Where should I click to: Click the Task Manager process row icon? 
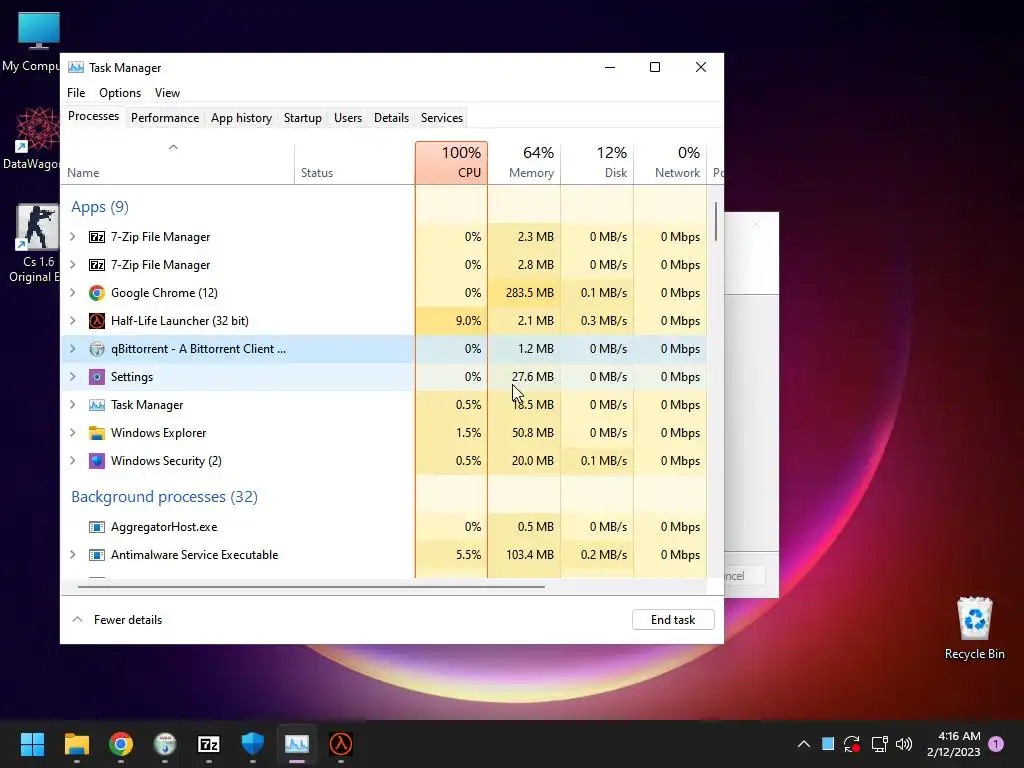point(97,406)
